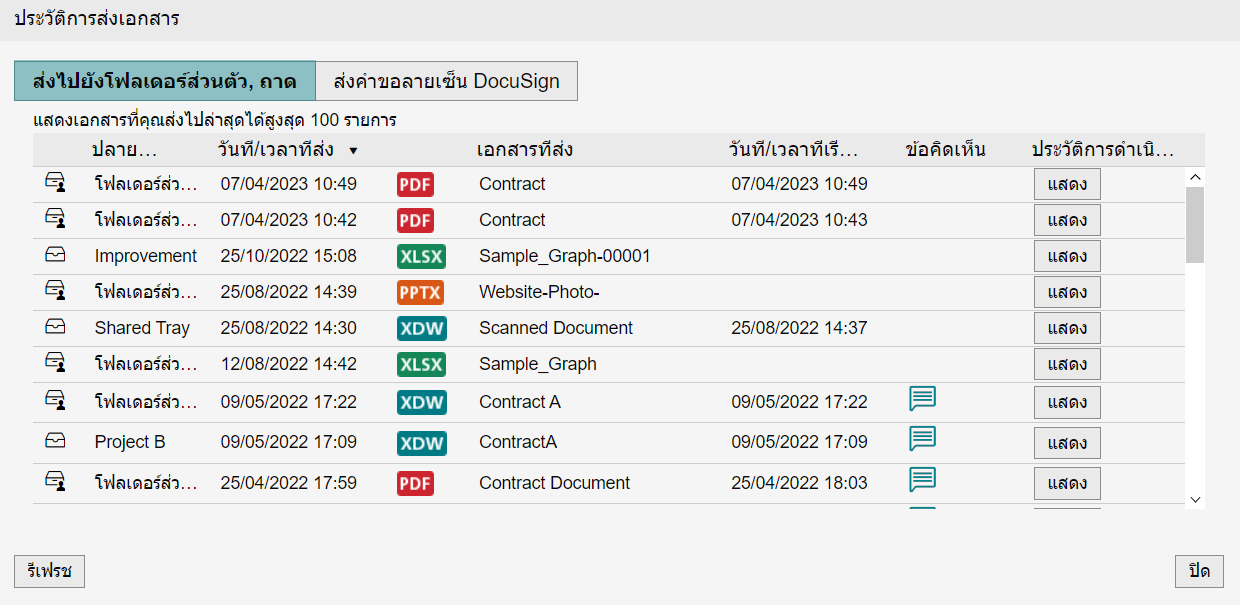Open the comment icon for ContractA row
This screenshot has height=605, width=1240.
[922, 439]
